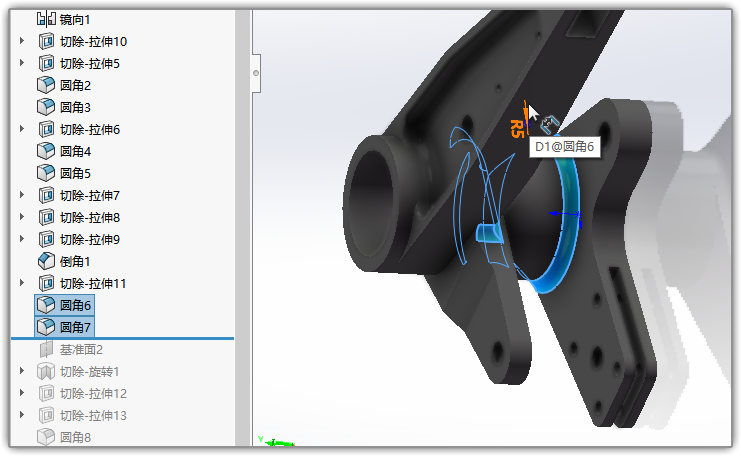Expand the 切除-拉伸6 feature node
Viewport: 741px width, 456px height.
tap(22, 129)
